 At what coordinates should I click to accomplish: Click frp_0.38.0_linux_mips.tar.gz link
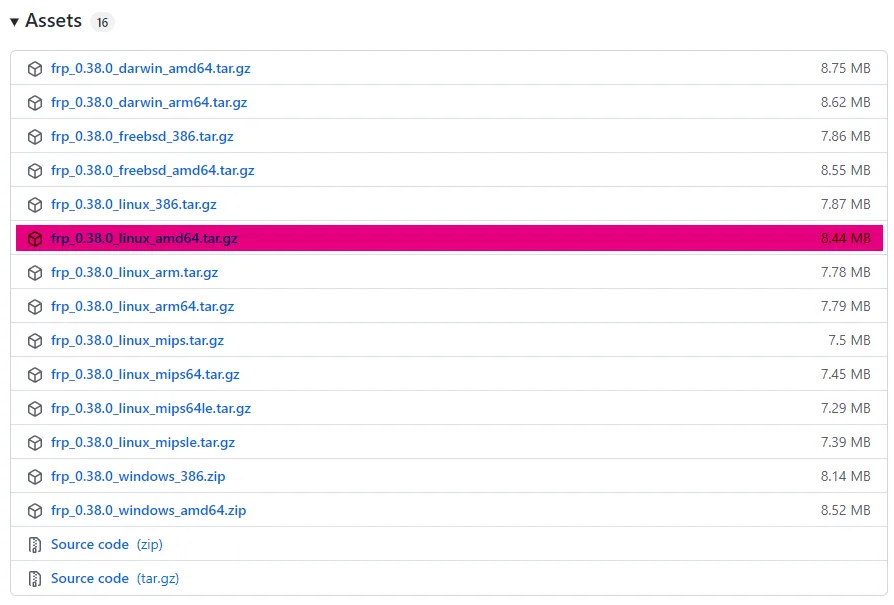click(137, 340)
